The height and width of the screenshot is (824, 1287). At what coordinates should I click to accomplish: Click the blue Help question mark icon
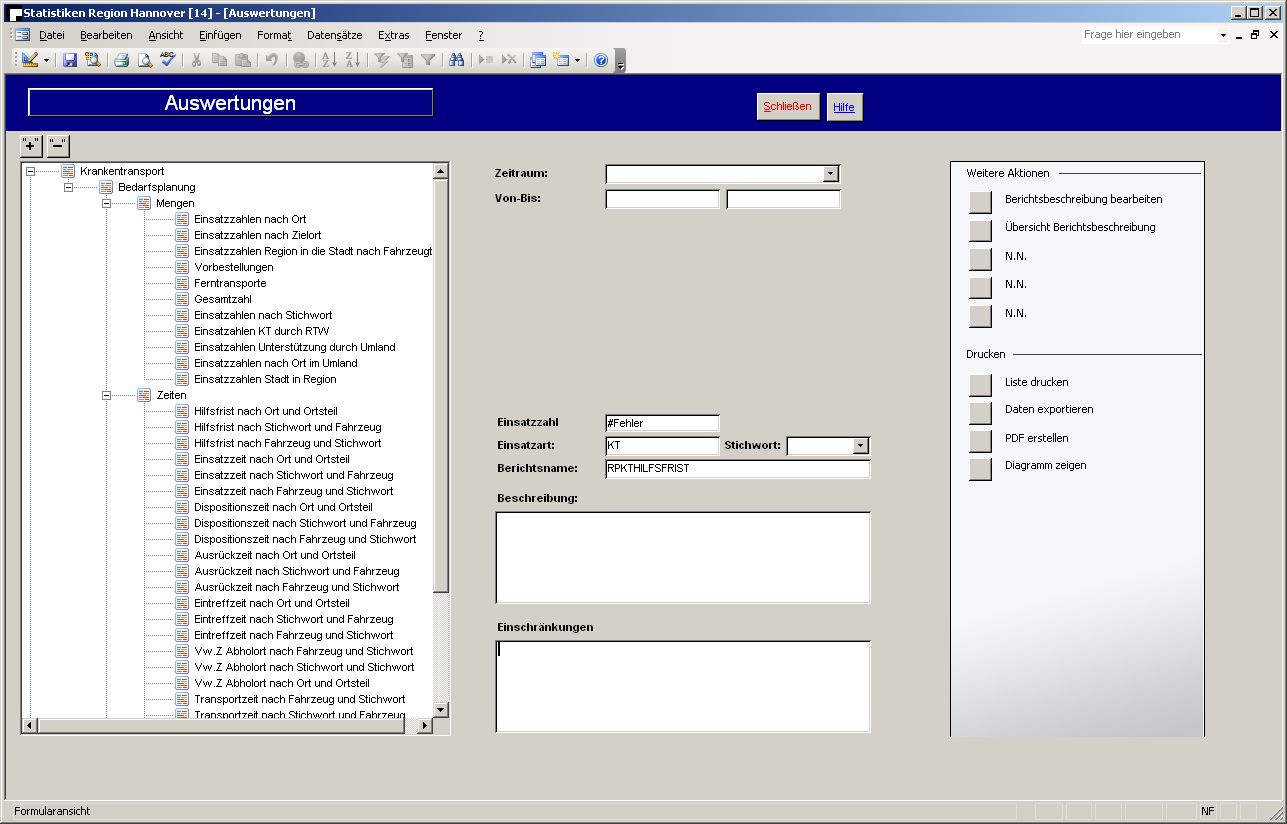click(x=601, y=60)
